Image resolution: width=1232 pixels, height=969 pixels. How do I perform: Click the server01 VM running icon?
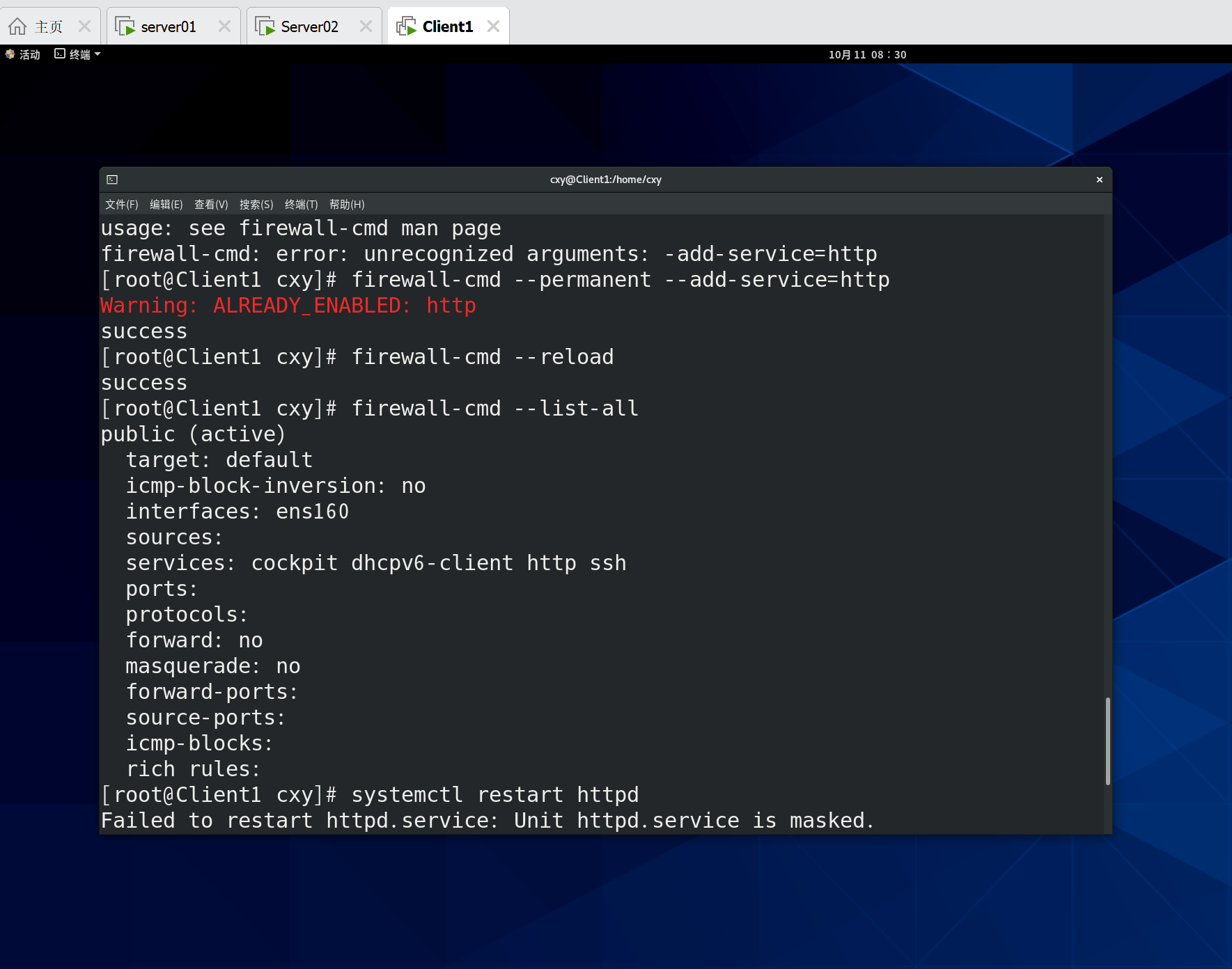(125, 26)
